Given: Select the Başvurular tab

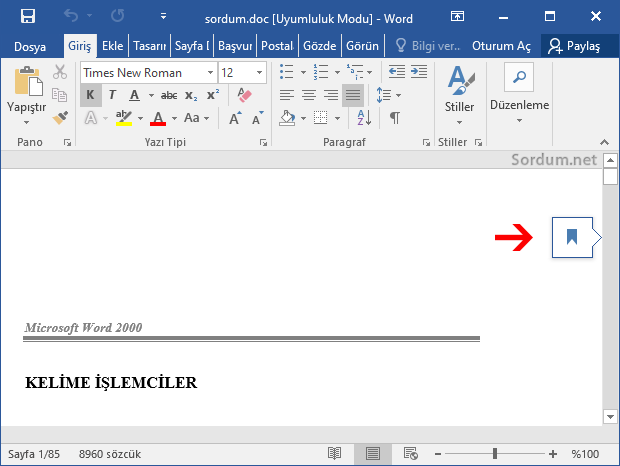Looking at the screenshot, I should tap(235, 46).
